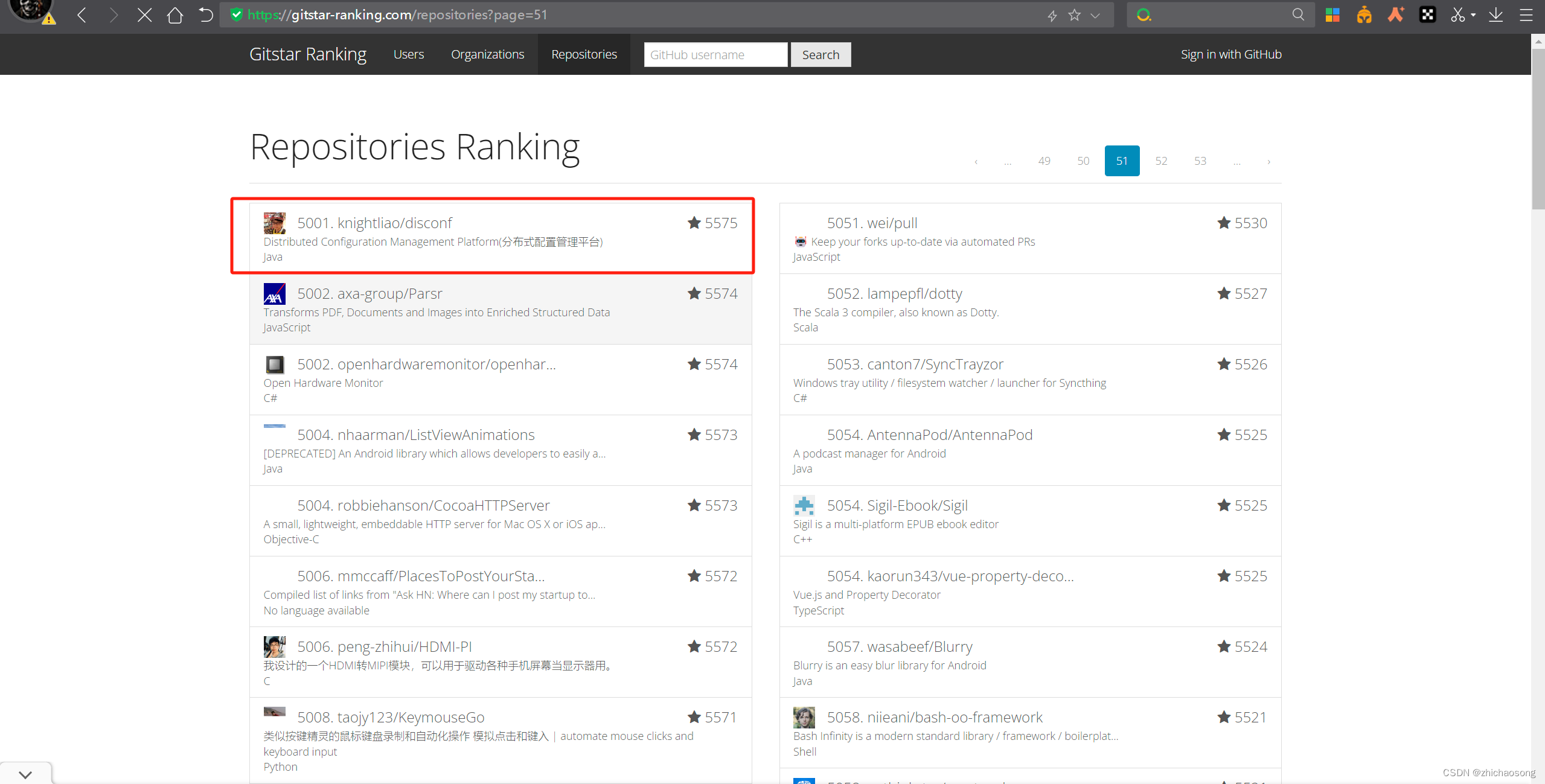Focus the GitHub username input field
The image size is (1545, 784).
point(715,55)
